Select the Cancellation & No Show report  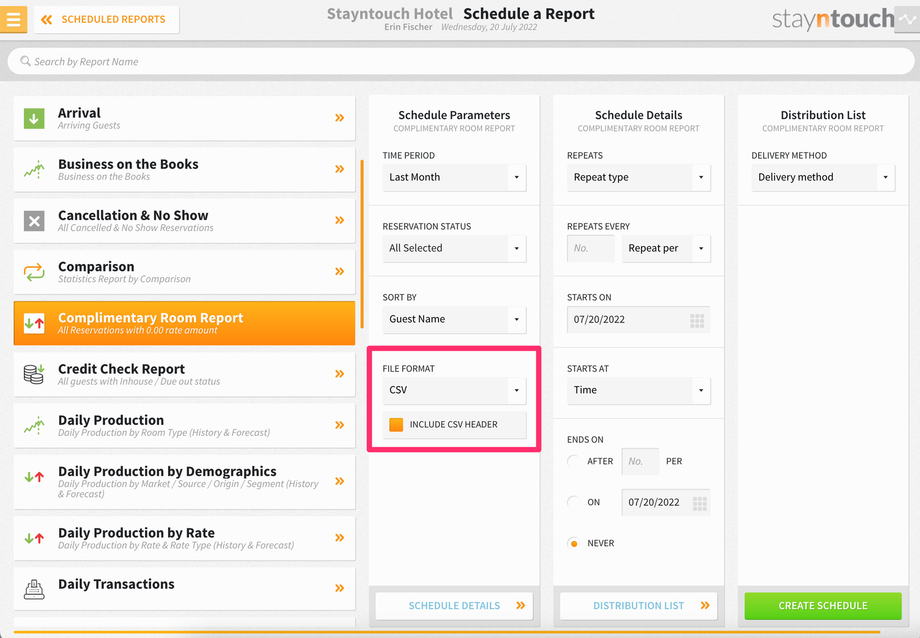coord(184,220)
